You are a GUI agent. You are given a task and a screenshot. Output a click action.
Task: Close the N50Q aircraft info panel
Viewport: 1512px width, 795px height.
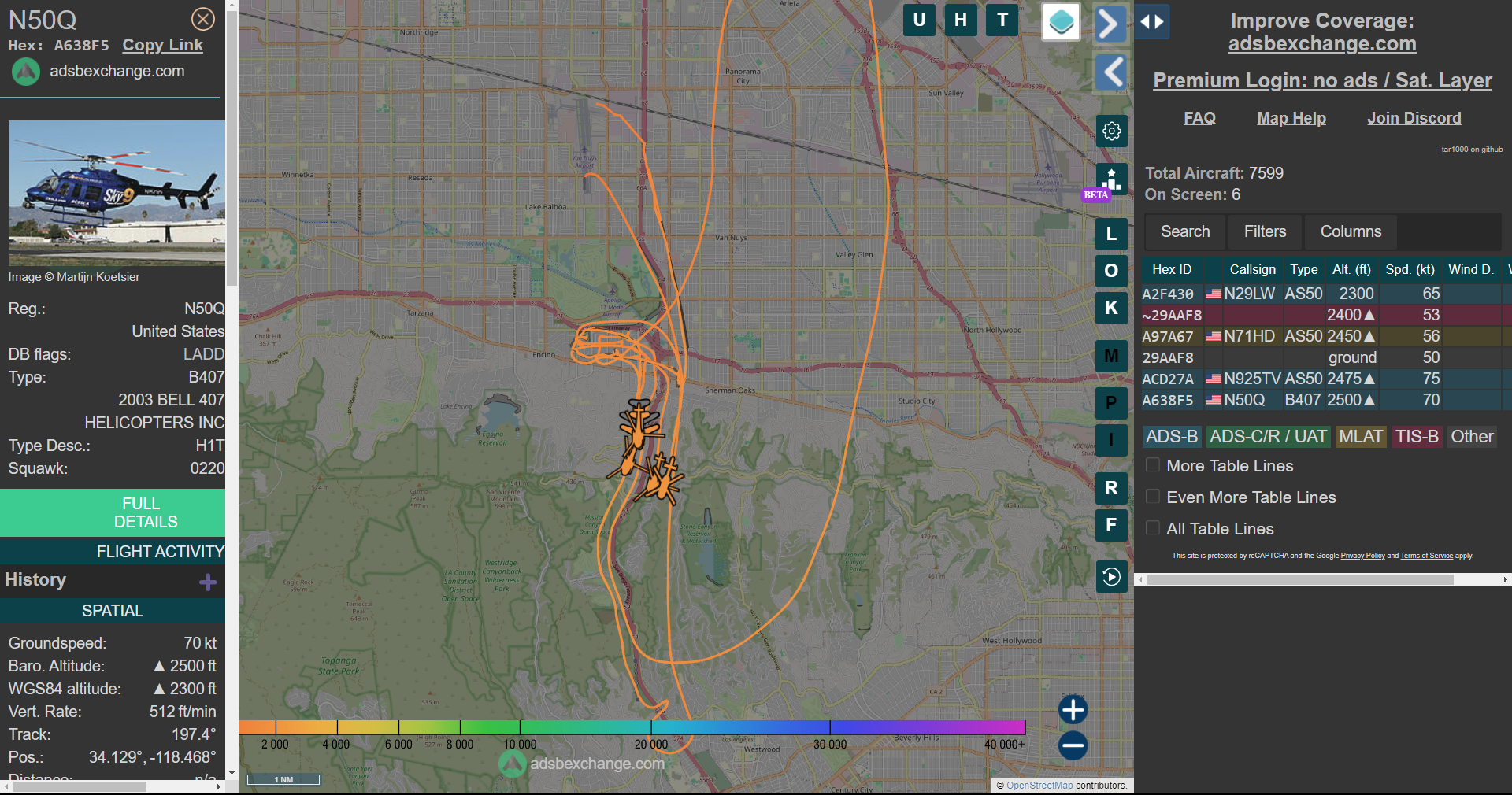[203, 19]
